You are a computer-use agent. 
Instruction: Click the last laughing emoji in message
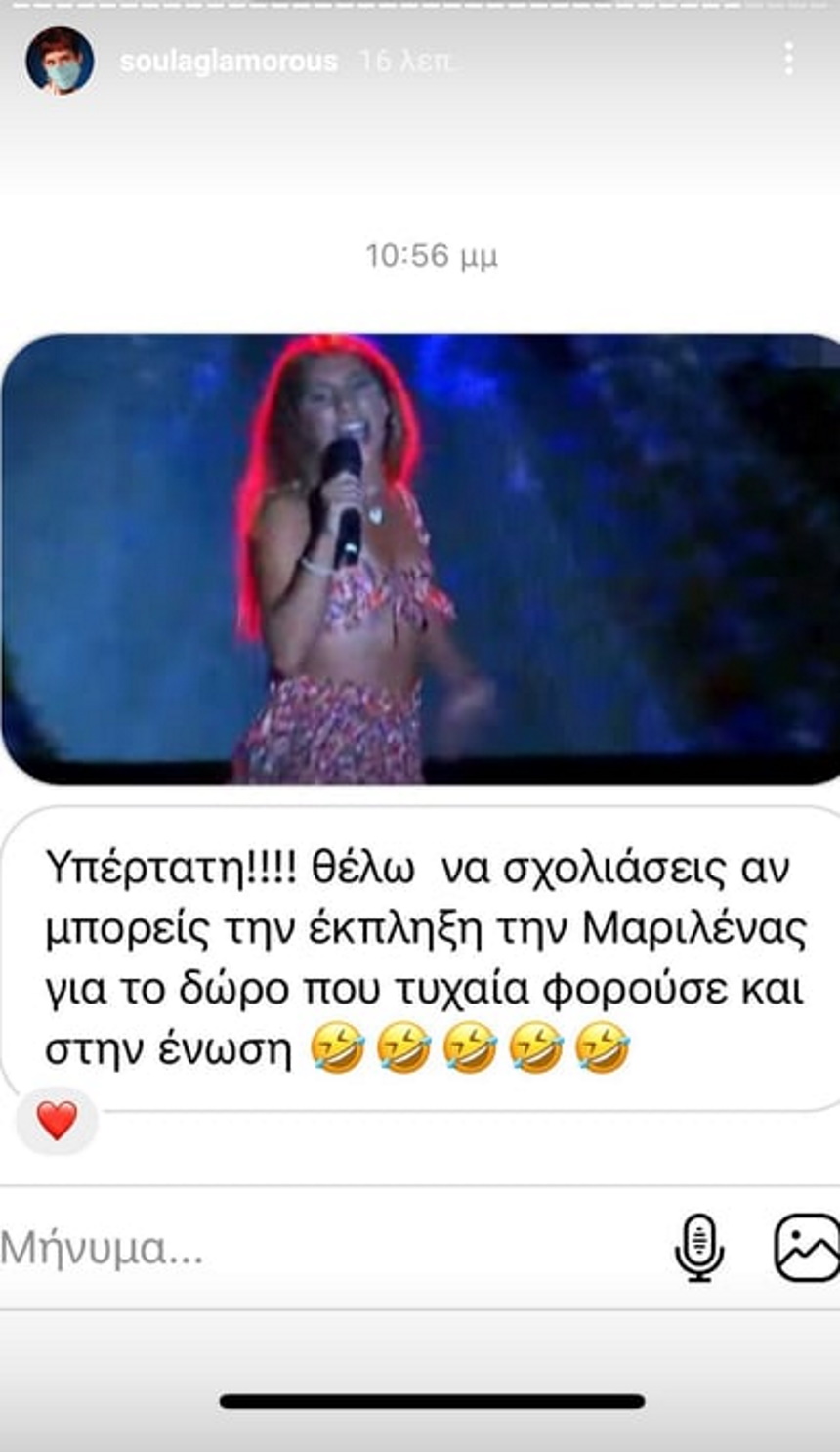tap(602, 1048)
